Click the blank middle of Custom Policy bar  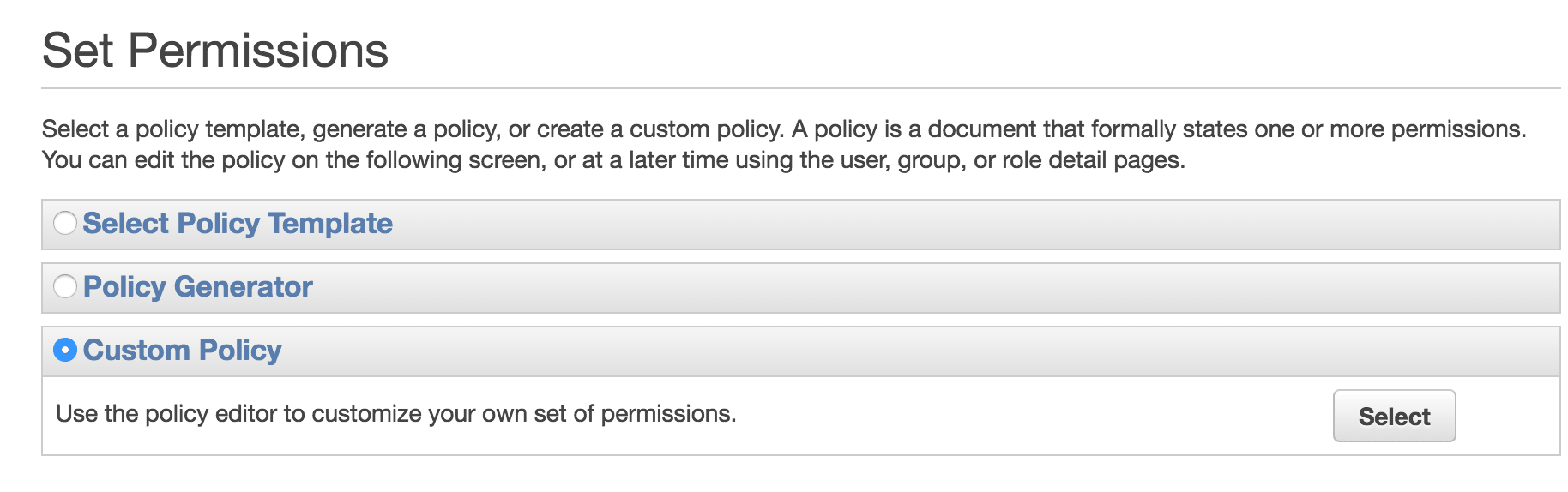click(x=944, y=351)
